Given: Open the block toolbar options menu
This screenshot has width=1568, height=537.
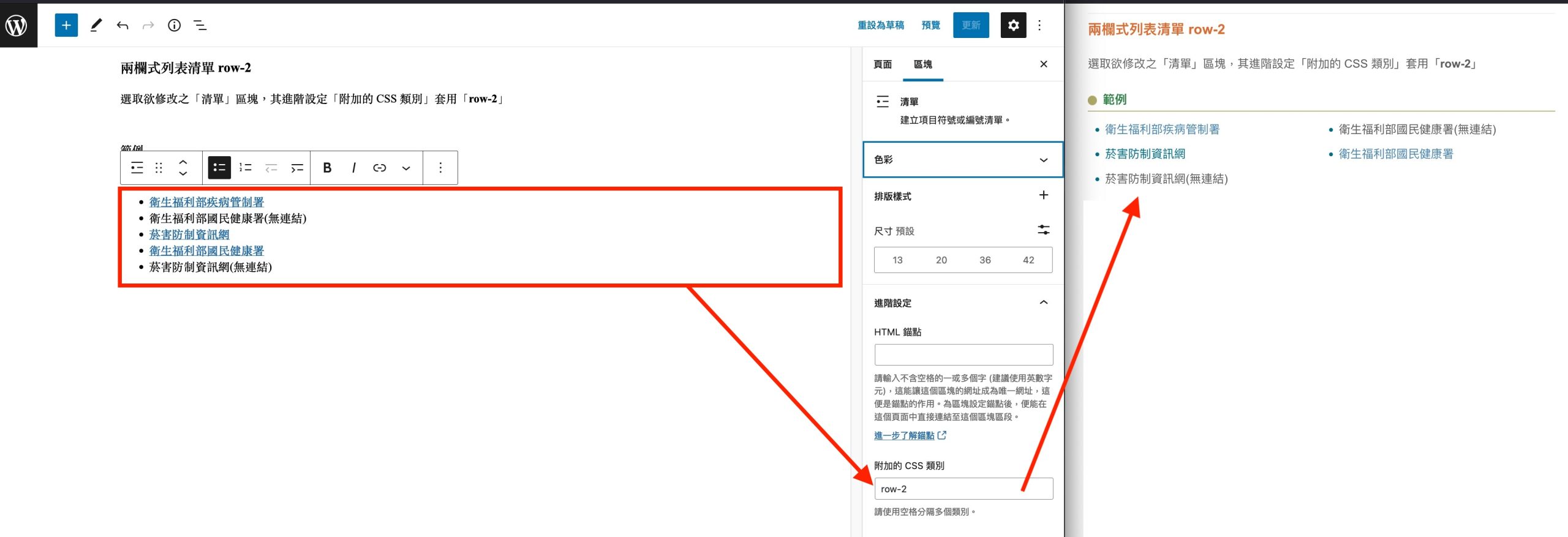Looking at the screenshot, I should coord(440,168).
